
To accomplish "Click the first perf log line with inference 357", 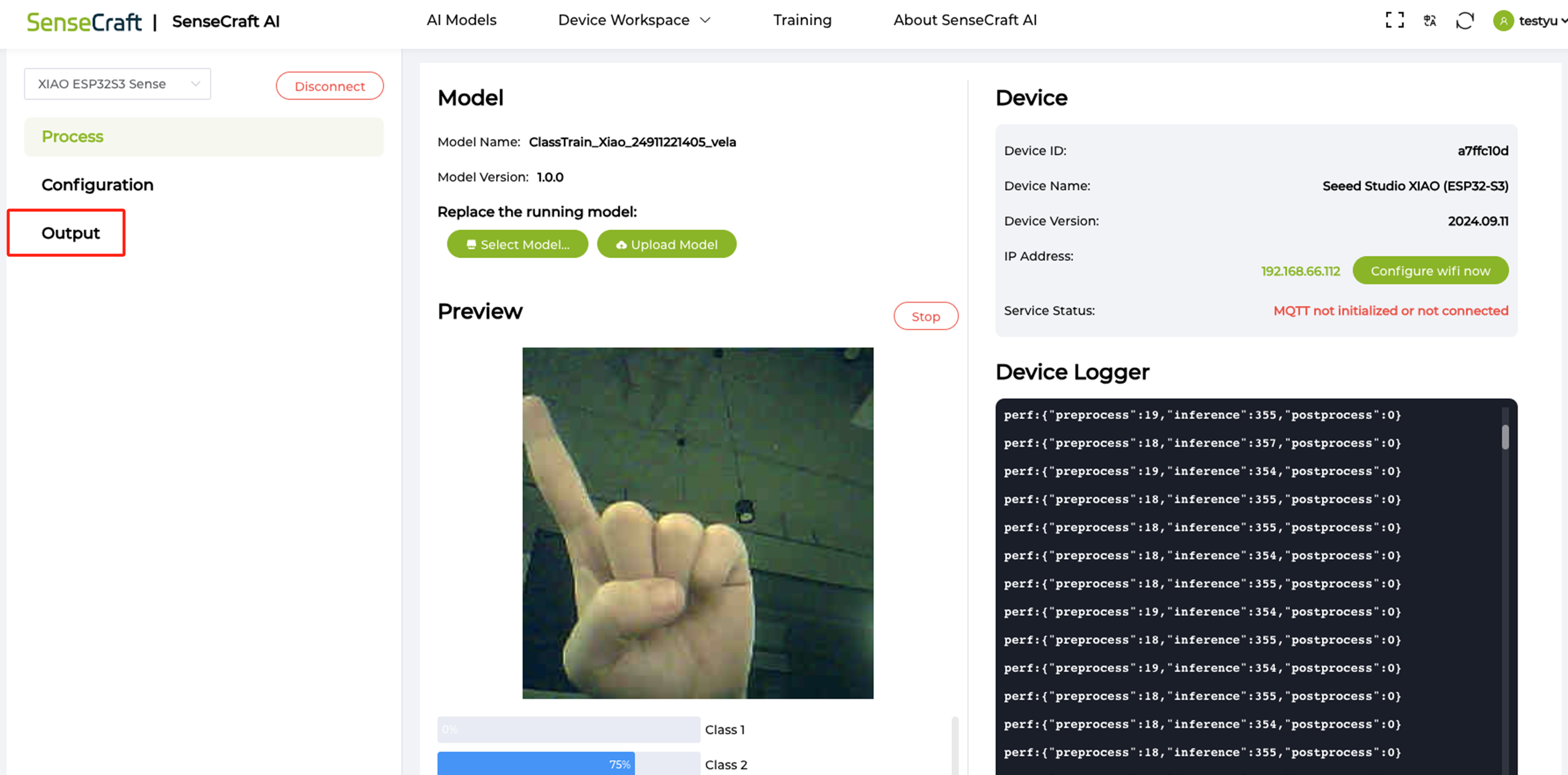I will click(x=1202, y=443).
